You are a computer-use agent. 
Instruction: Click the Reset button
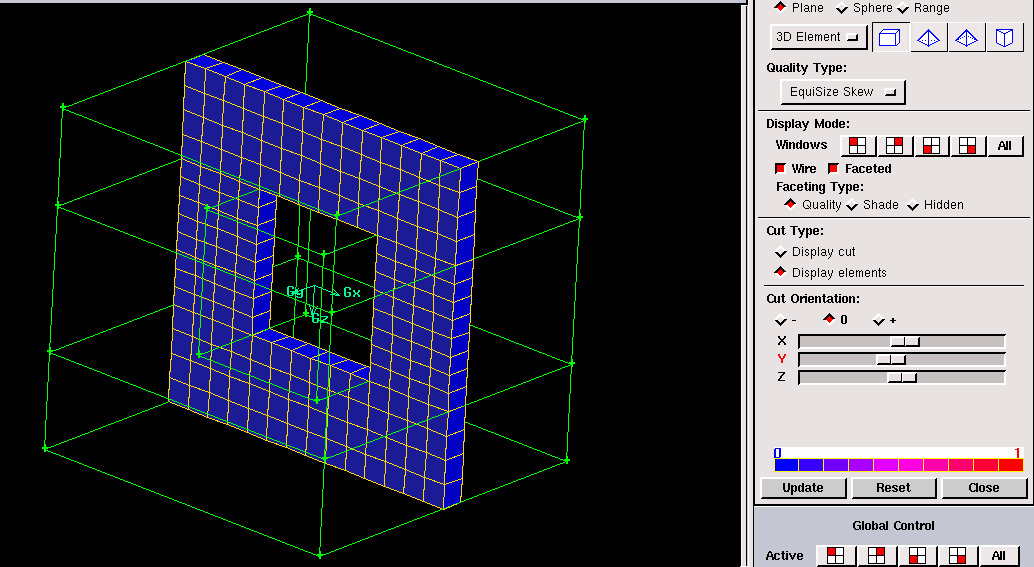(893, 488)
